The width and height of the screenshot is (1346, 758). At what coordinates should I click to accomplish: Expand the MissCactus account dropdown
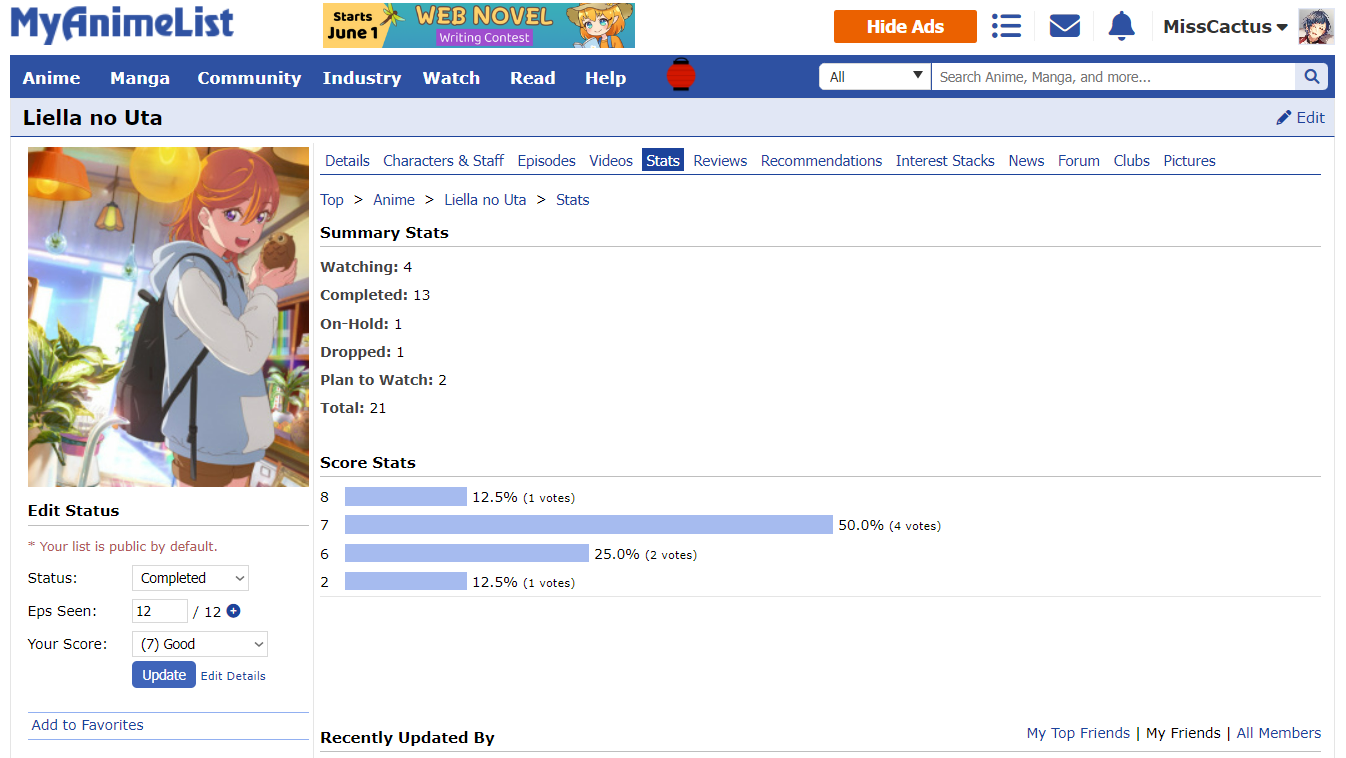coord(1225,27)
